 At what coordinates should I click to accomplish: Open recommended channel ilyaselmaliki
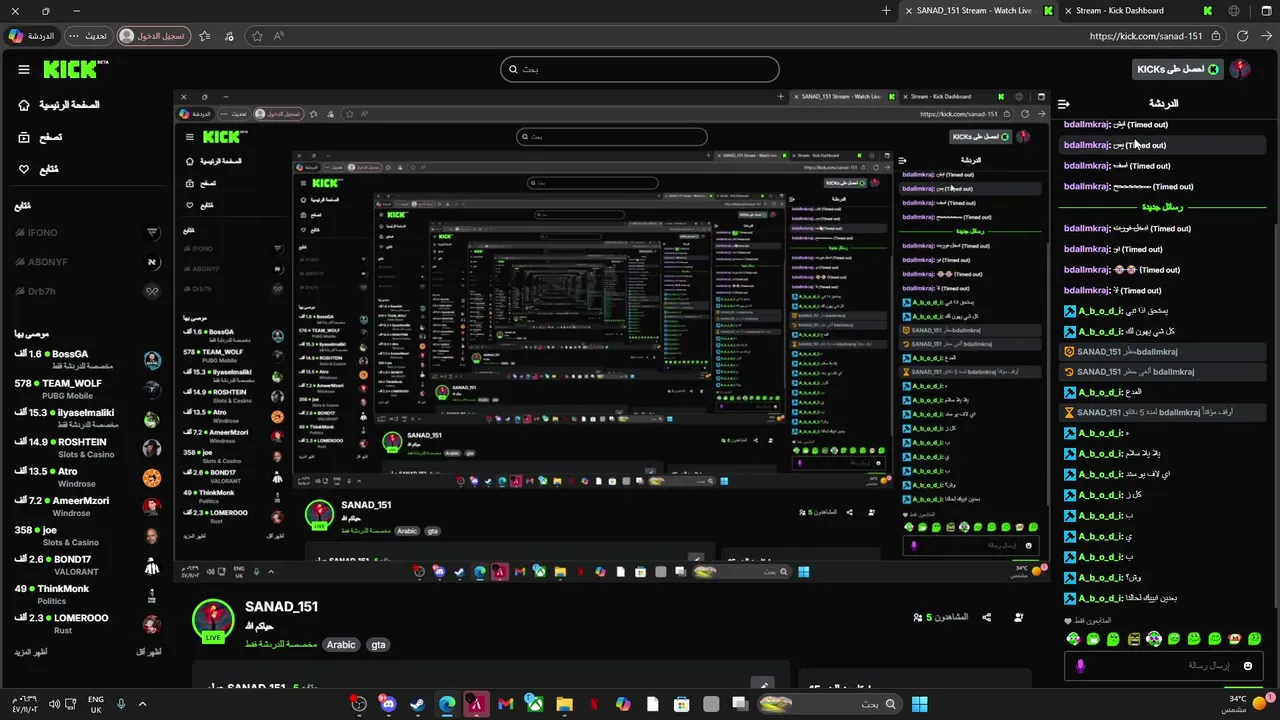(87, 418)
